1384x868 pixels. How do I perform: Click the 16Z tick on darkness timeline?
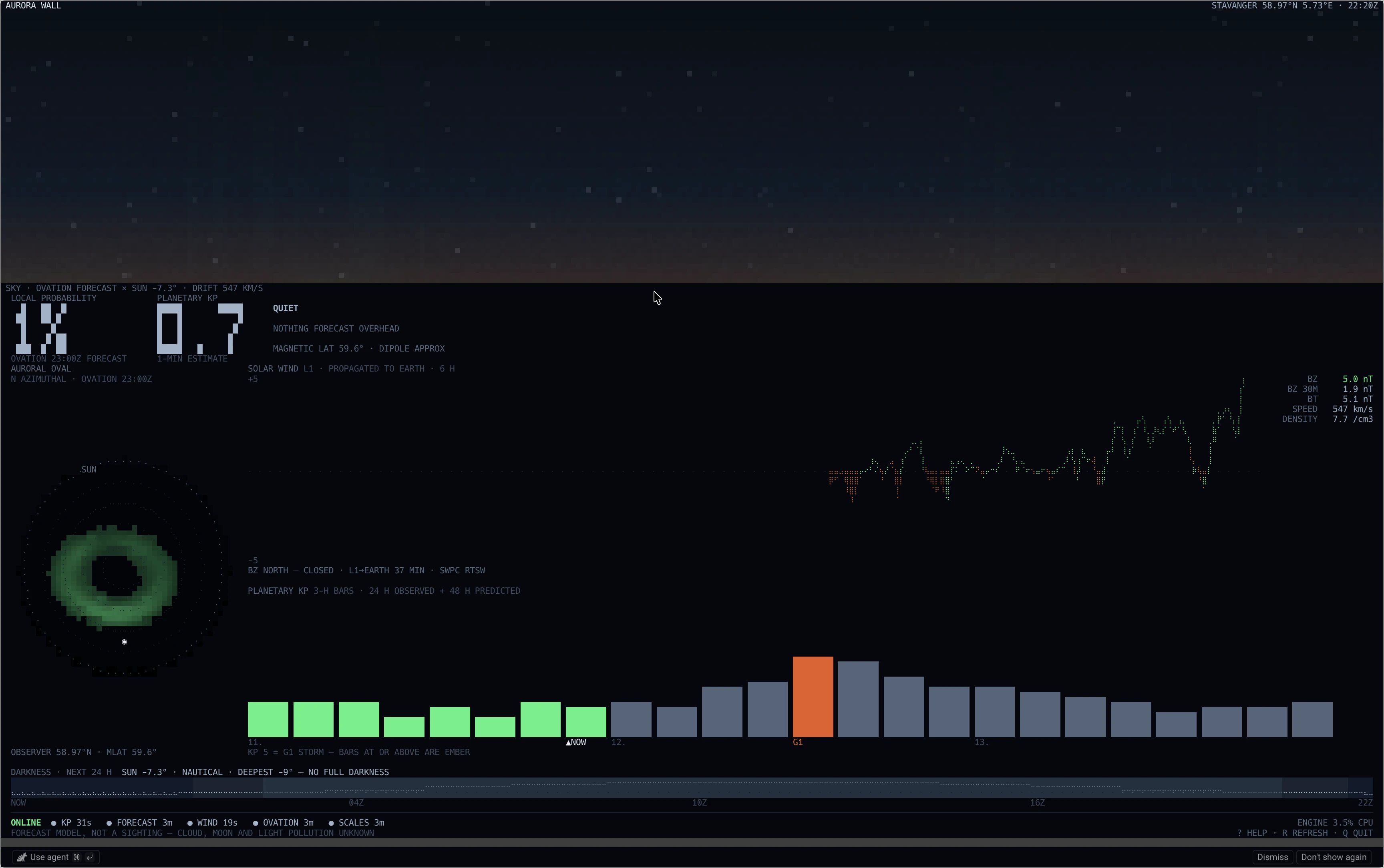tap(1037, 803)
